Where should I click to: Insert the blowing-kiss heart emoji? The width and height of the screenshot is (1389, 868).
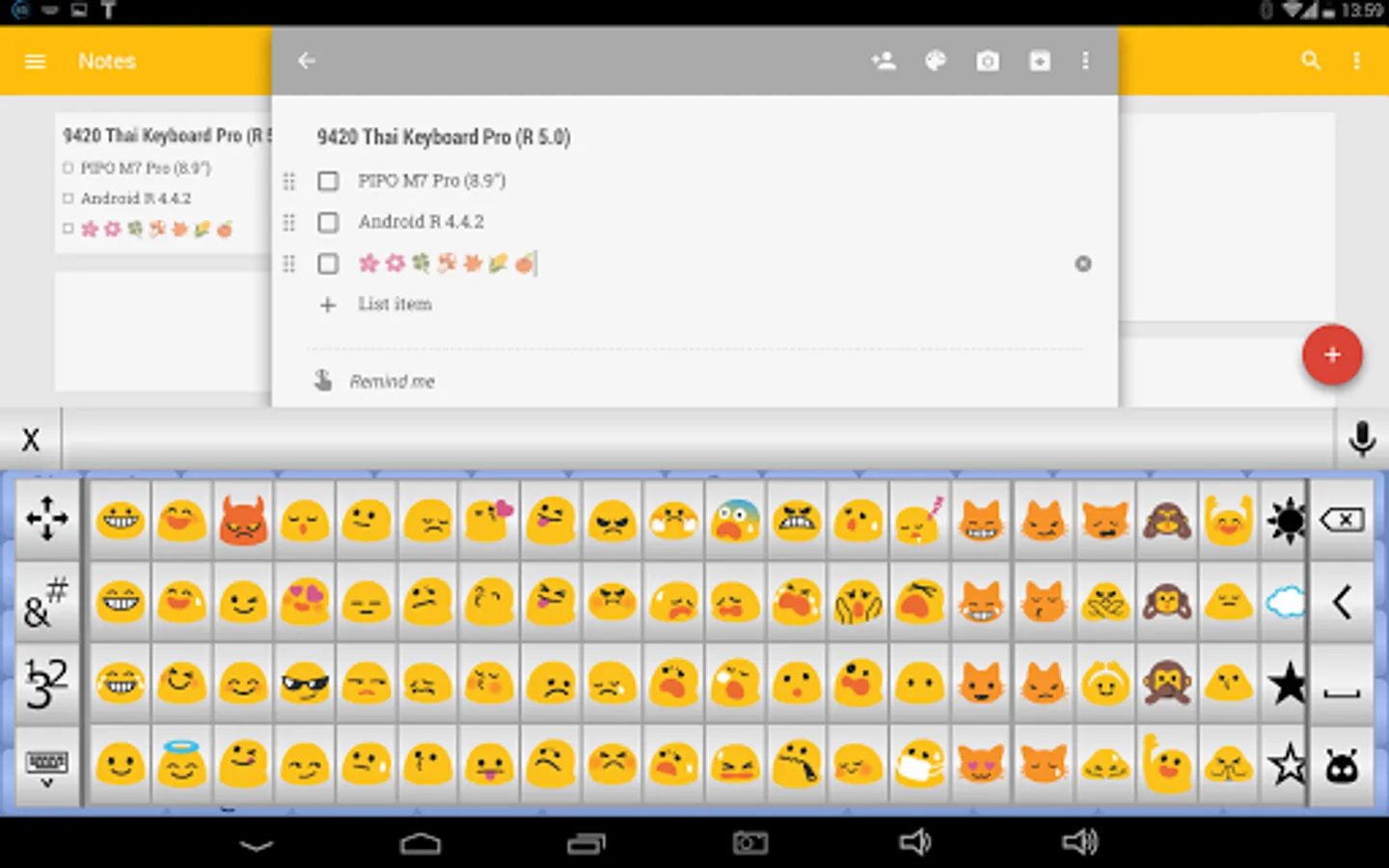tap(490, 521)
